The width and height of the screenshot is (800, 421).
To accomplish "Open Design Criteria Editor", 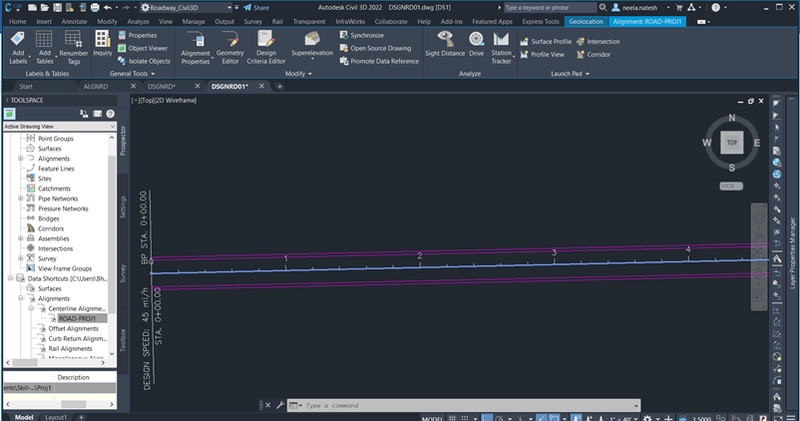I will (x=266, y=47).
